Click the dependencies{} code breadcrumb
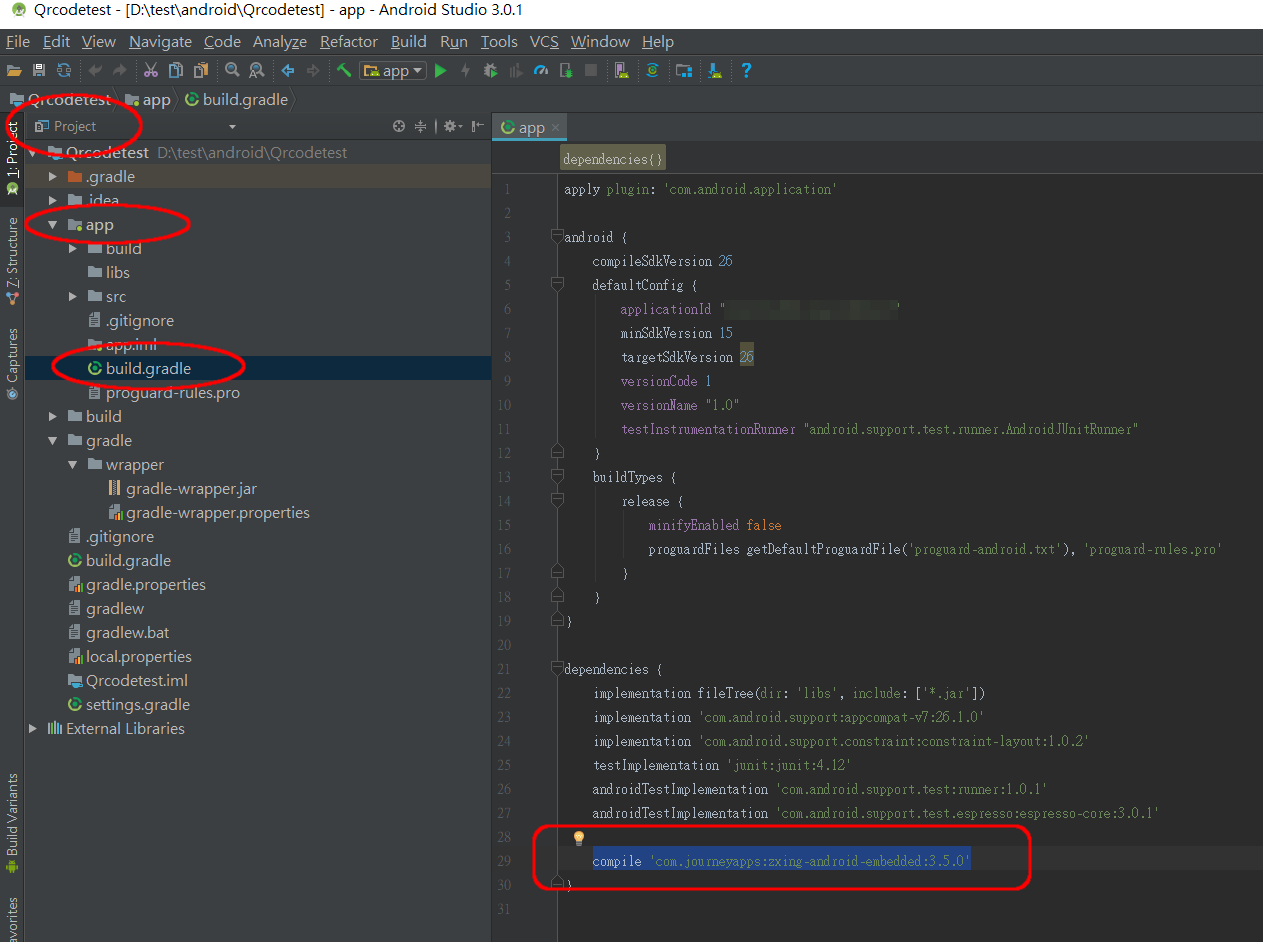 point(612,159)
